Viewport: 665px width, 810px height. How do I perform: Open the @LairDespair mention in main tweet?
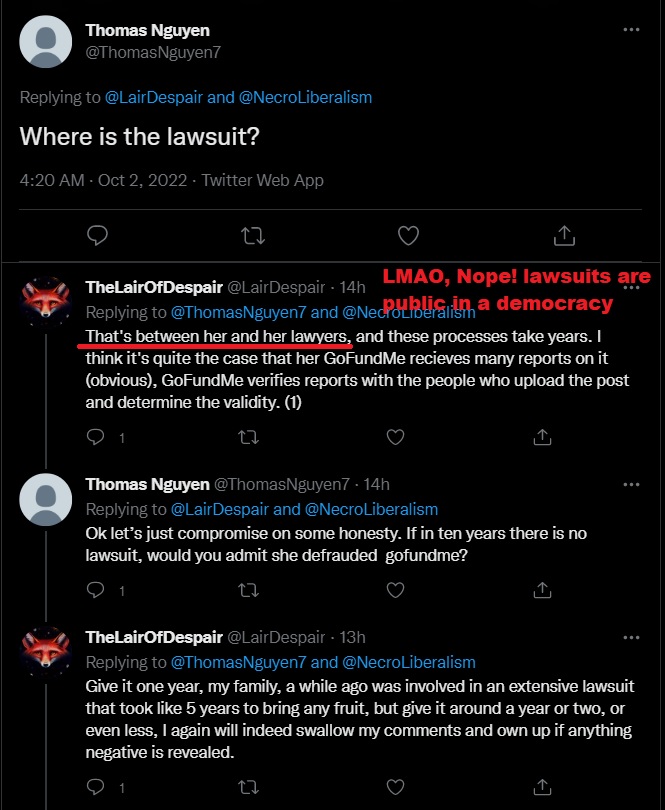152,97
